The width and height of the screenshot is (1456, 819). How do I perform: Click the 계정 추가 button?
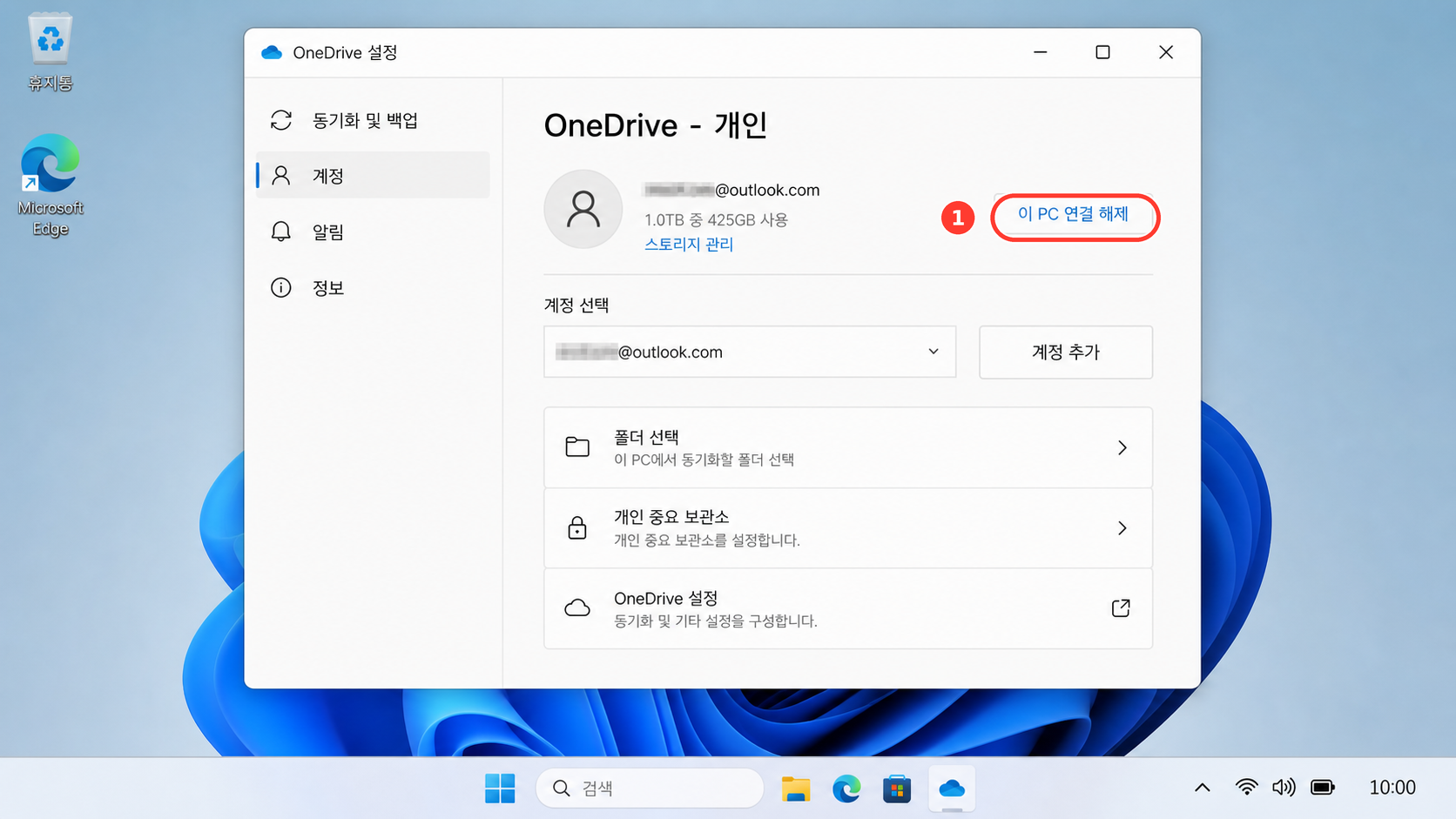pyautogui.click(x=1066, y=352)
